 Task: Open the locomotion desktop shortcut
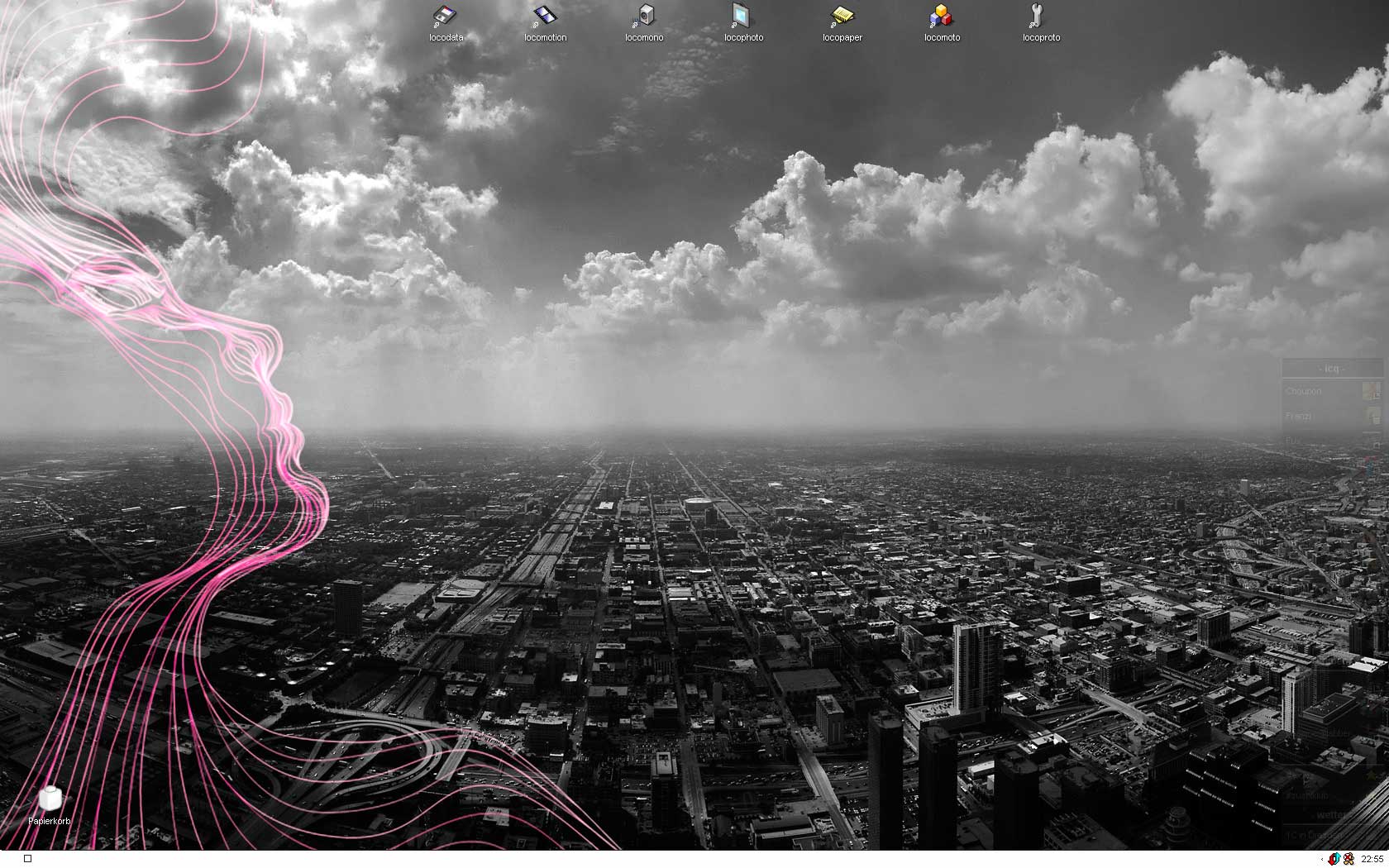click(x=545, y=22)
